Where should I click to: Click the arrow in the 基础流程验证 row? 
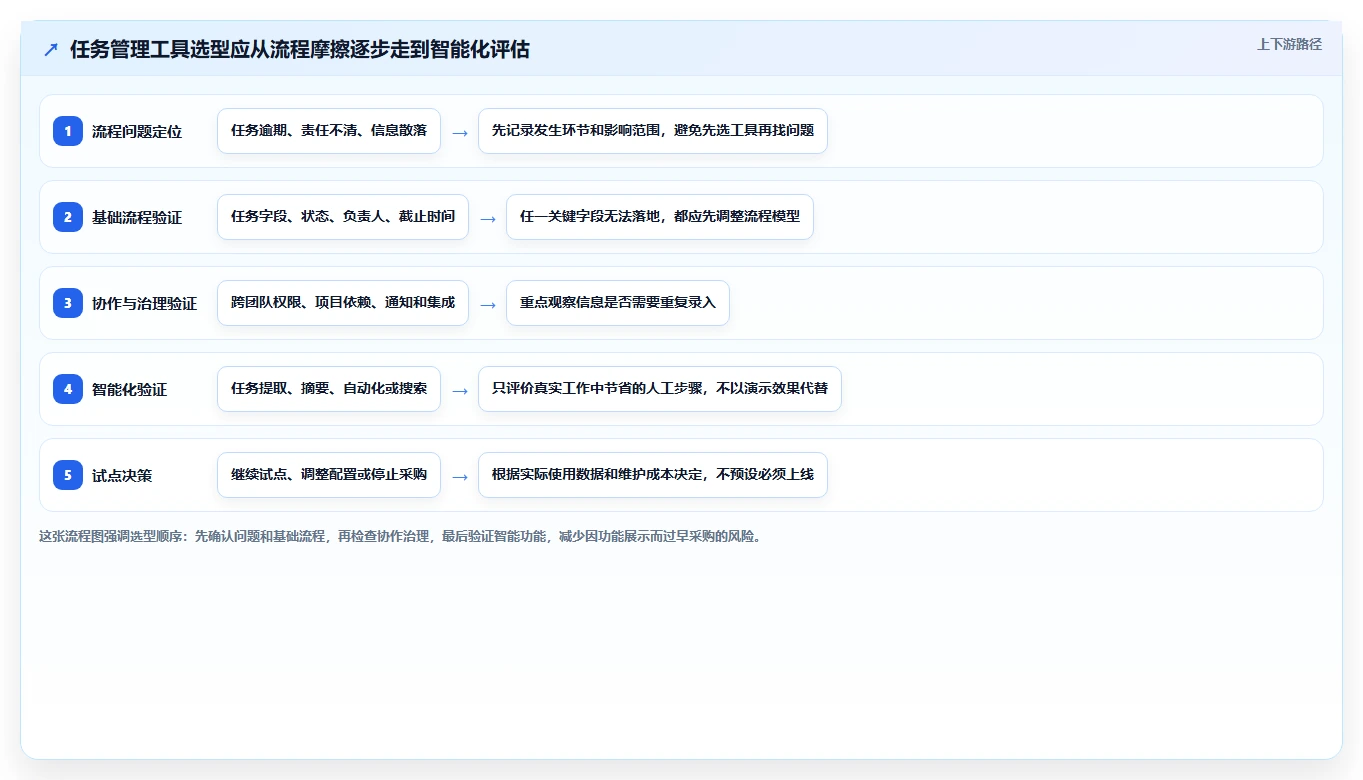tap(488, 218)
